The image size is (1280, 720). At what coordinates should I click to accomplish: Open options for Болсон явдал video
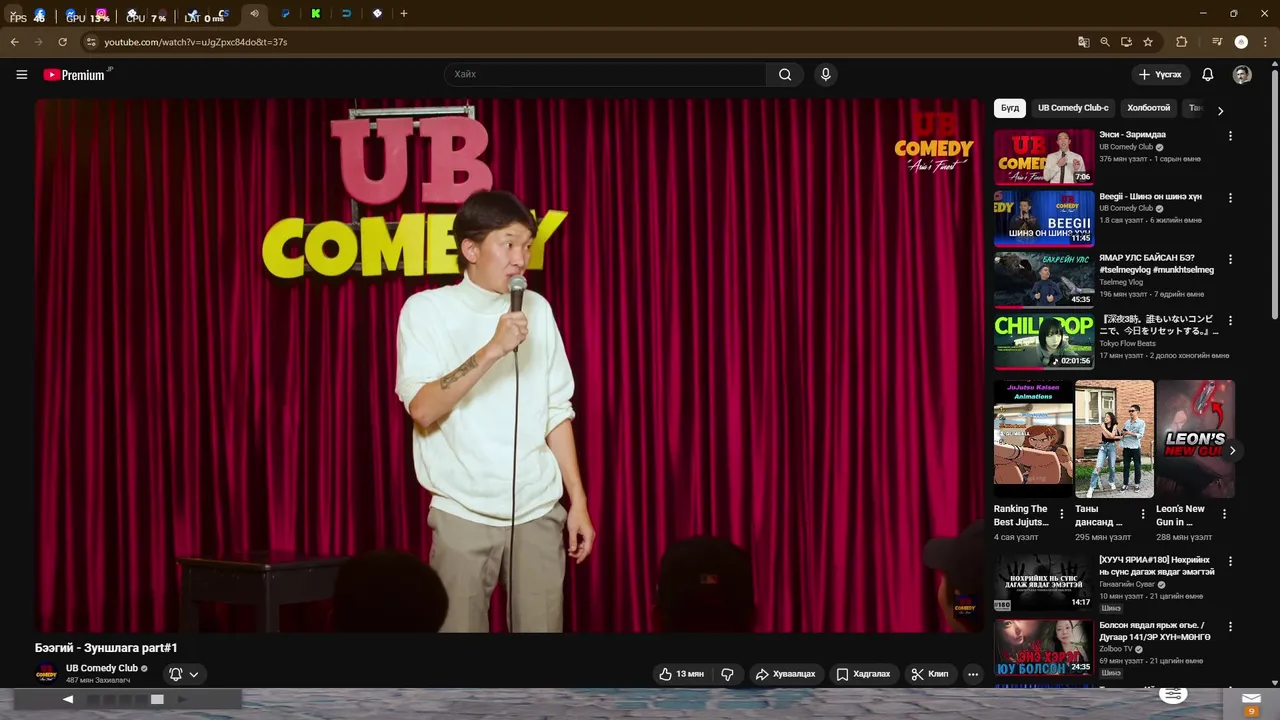[1230, 627]
